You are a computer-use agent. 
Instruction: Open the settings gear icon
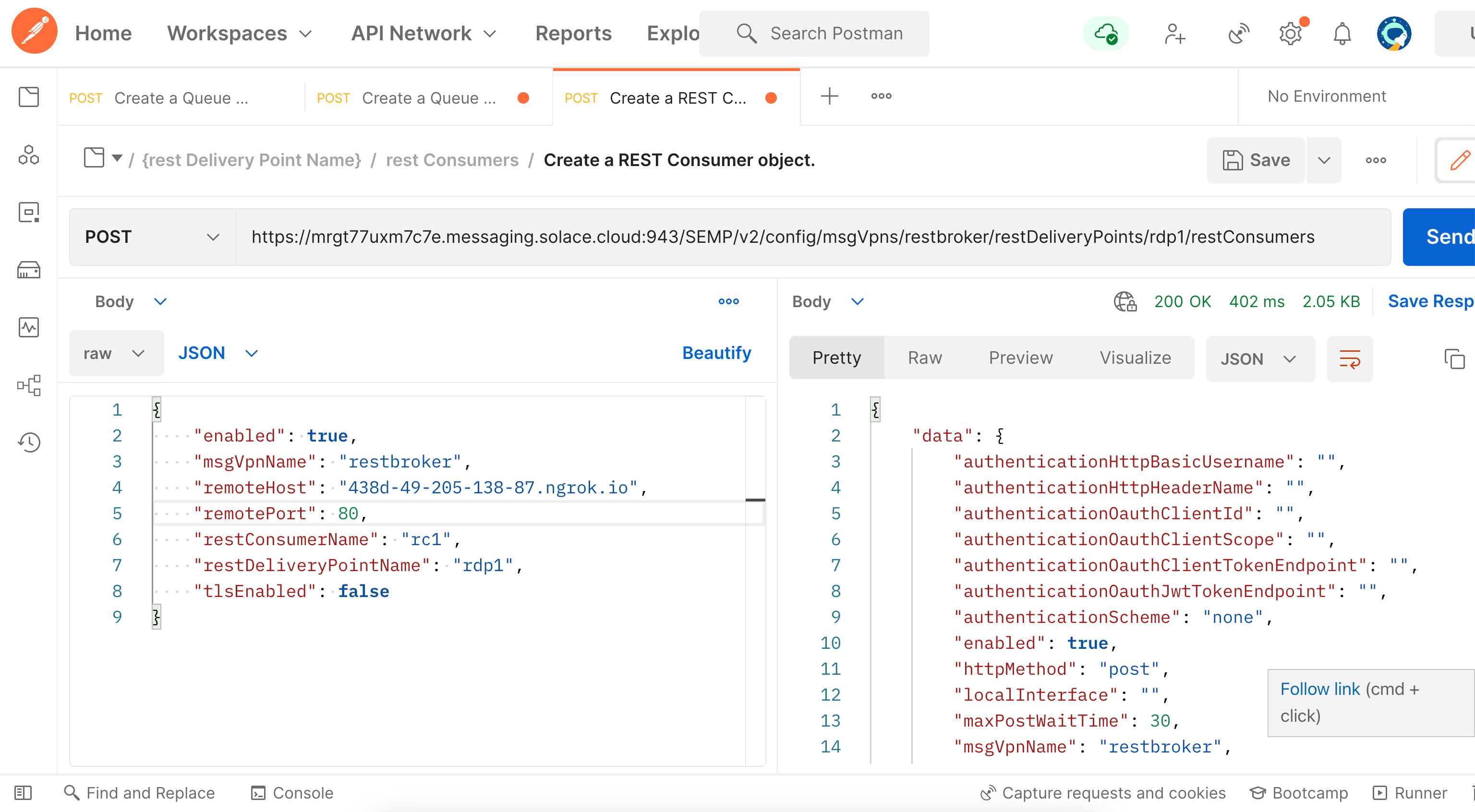(1290, 34)
